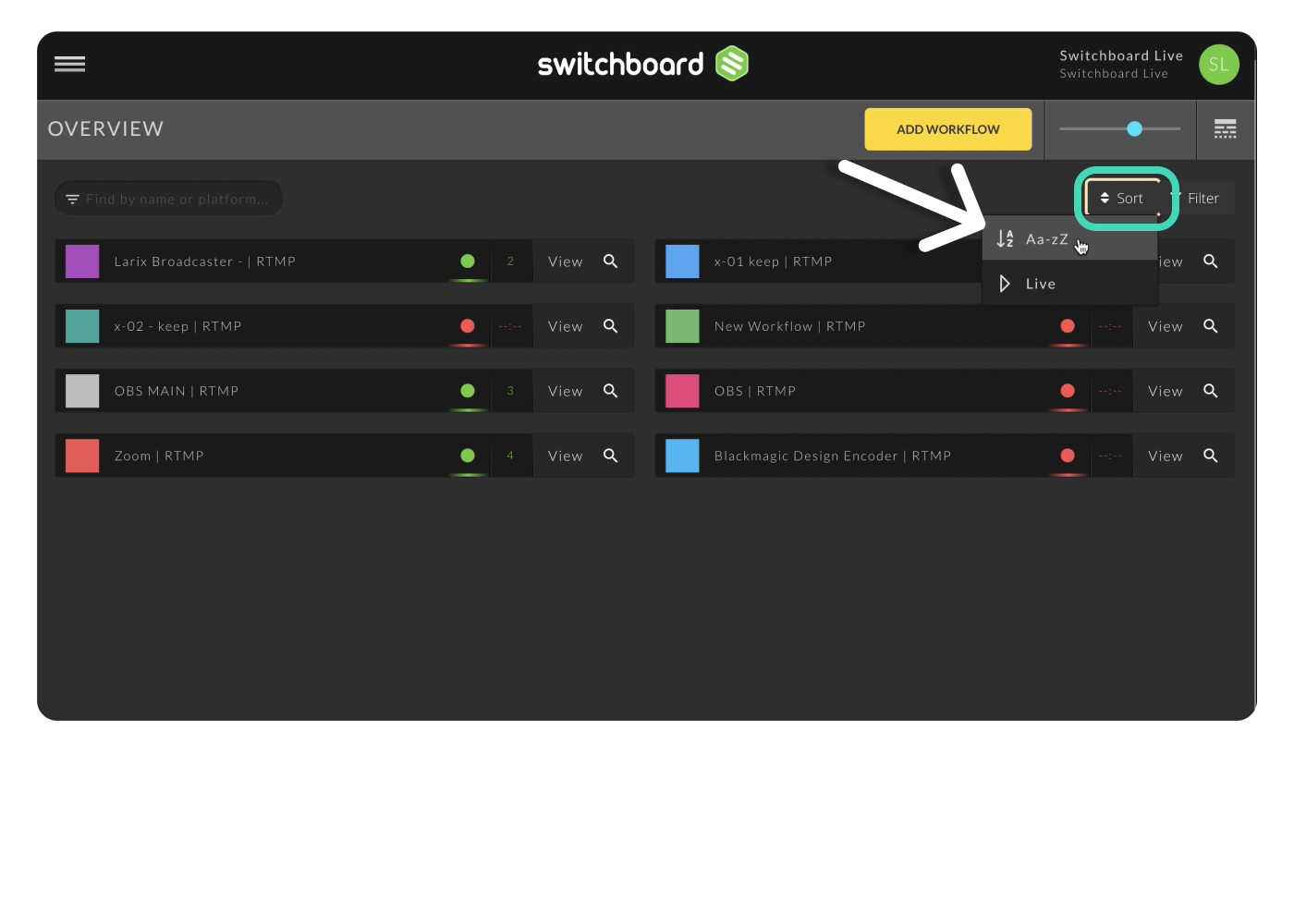Click the ADD WORKFLOW button
The height and width of the screenshot is (924, 1294).
[x=947, y=129]
